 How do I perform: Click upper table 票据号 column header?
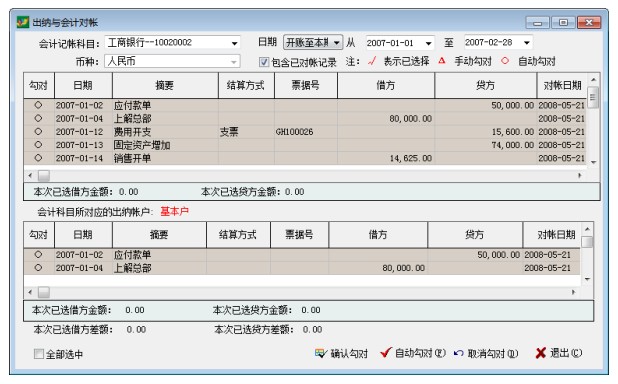[306, 85]
